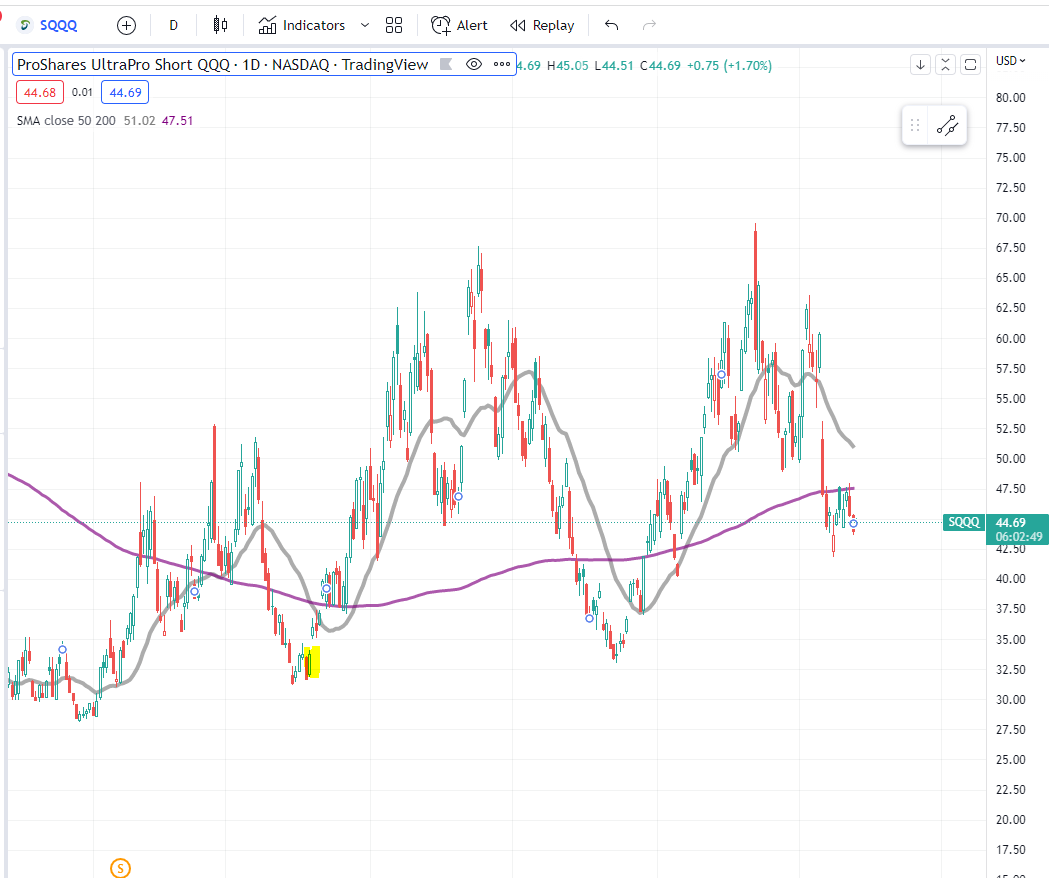Screen dimensions: 1049x878
Task: Click the spread value 0.01
Action: pos(82,92)
